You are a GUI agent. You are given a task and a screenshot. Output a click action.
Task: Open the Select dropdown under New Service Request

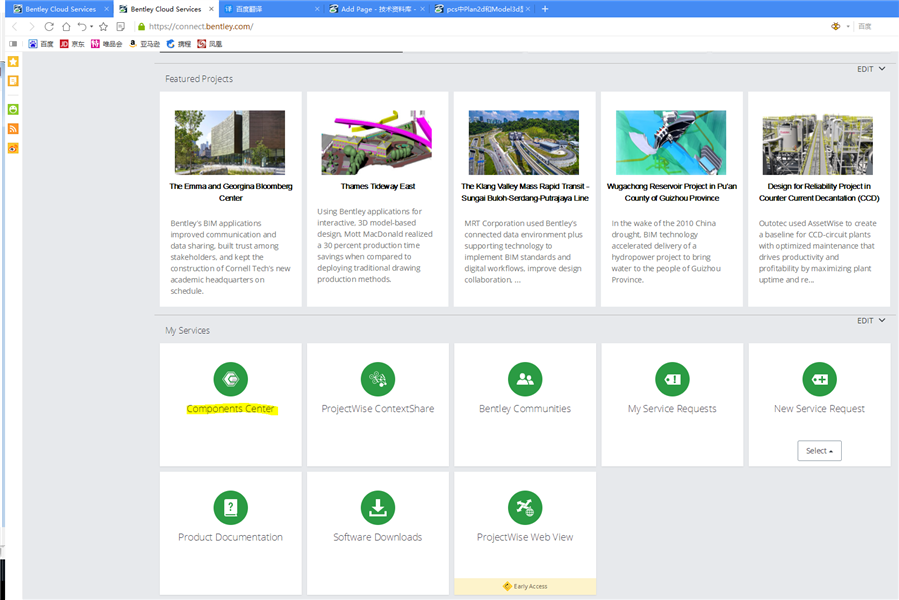click(x=819, y=451)
